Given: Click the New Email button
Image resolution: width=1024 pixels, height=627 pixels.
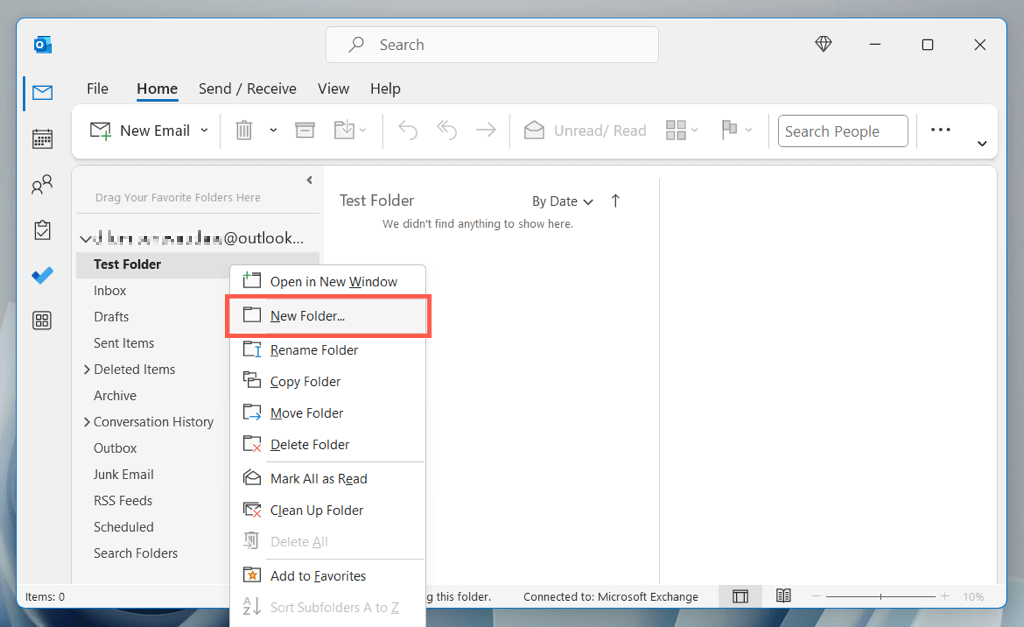Looking at the screenshot, I should point(142,131).
